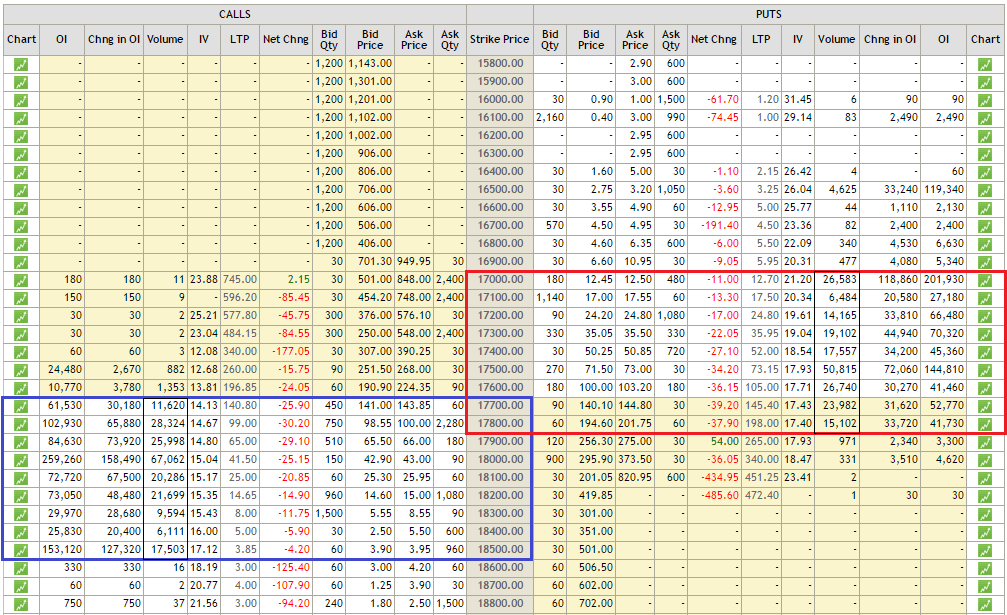Open puts chart icon for 18800.00 strike
1007x615 pixels.
coord(985,603)
